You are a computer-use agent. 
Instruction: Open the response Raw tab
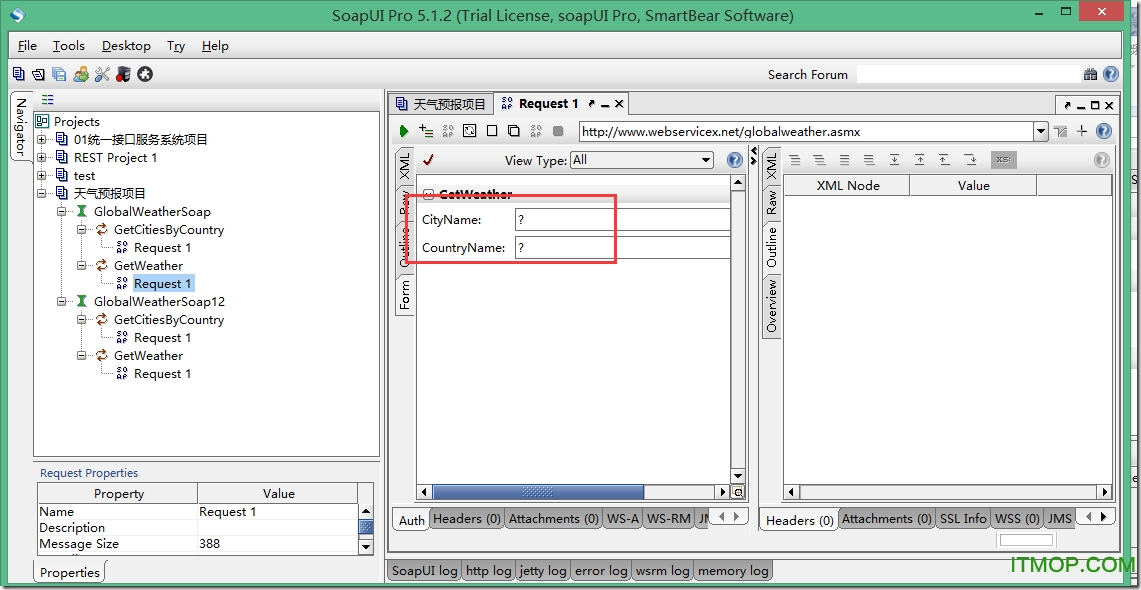coord(771,202)
